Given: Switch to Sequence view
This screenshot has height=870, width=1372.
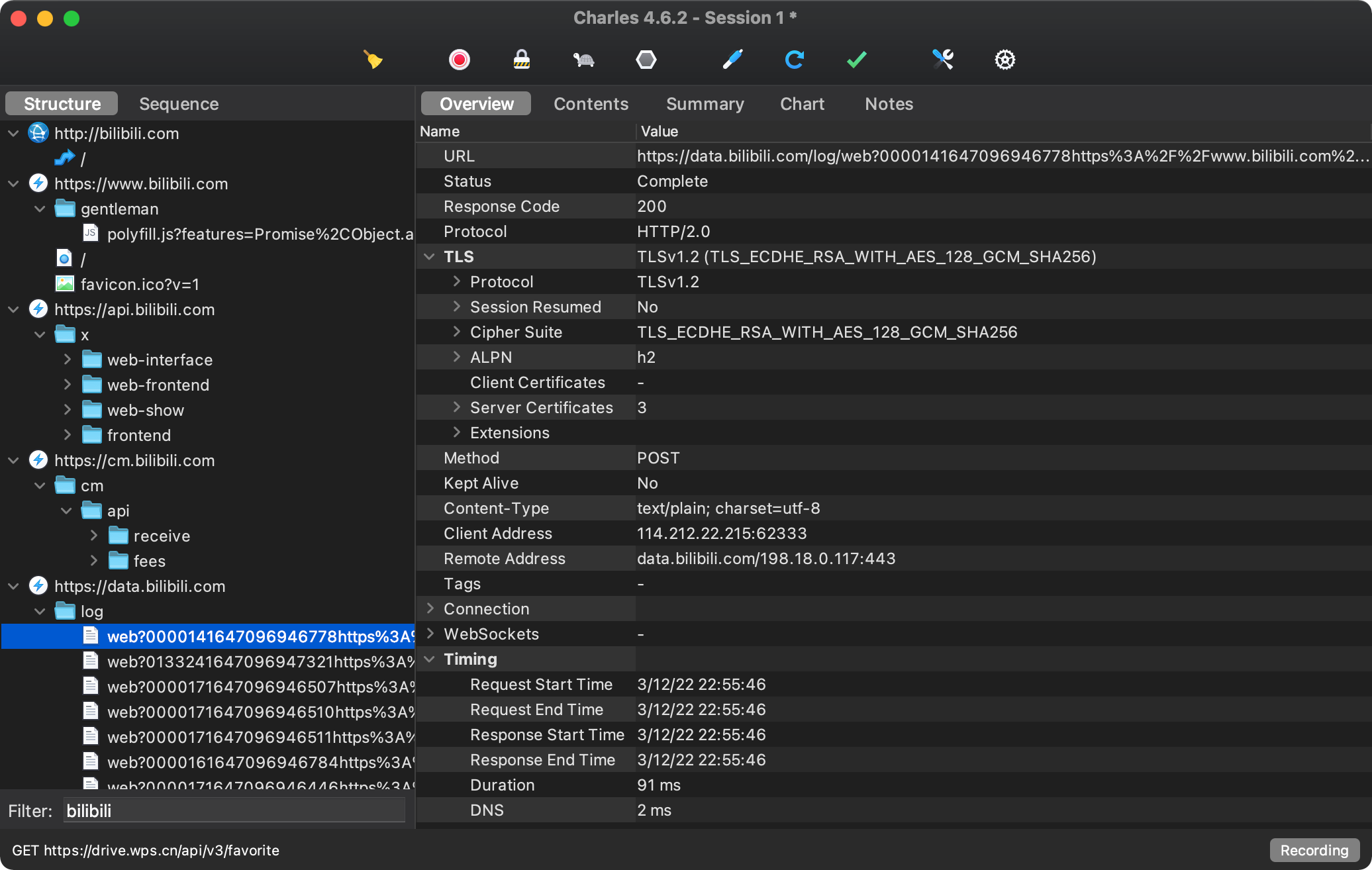Looking at the screenshot, I should point(179,104).
